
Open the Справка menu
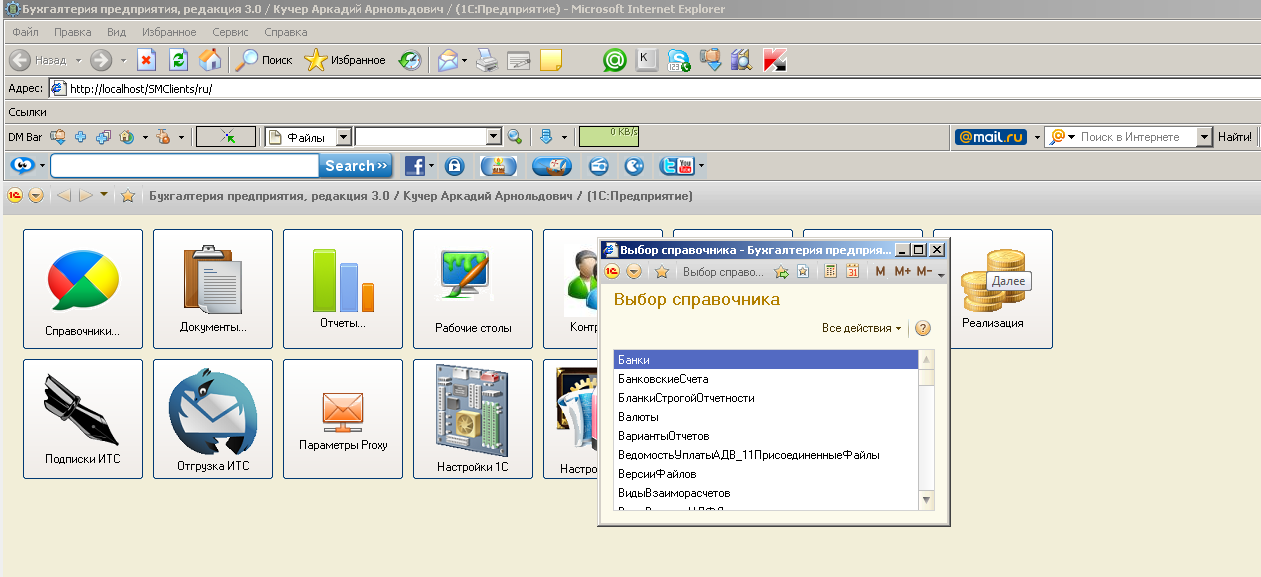coord(286,32)
